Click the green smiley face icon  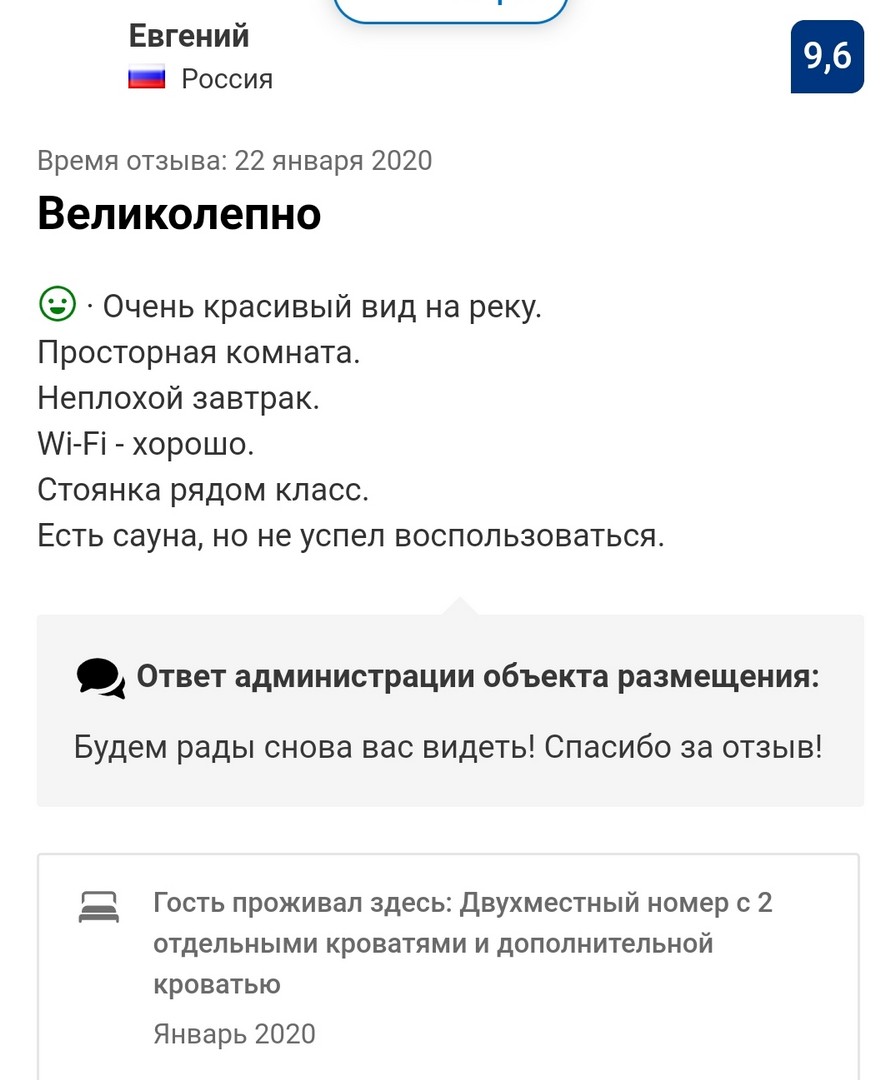point(57,304)
